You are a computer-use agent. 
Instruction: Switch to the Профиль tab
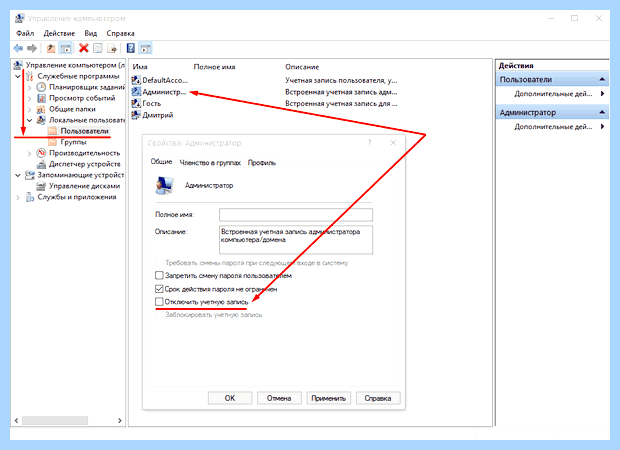(x=261, y=163)
